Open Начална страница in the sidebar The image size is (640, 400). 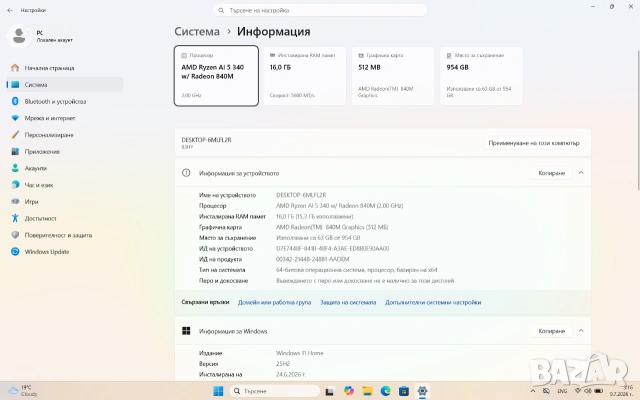tap(65, 68)
